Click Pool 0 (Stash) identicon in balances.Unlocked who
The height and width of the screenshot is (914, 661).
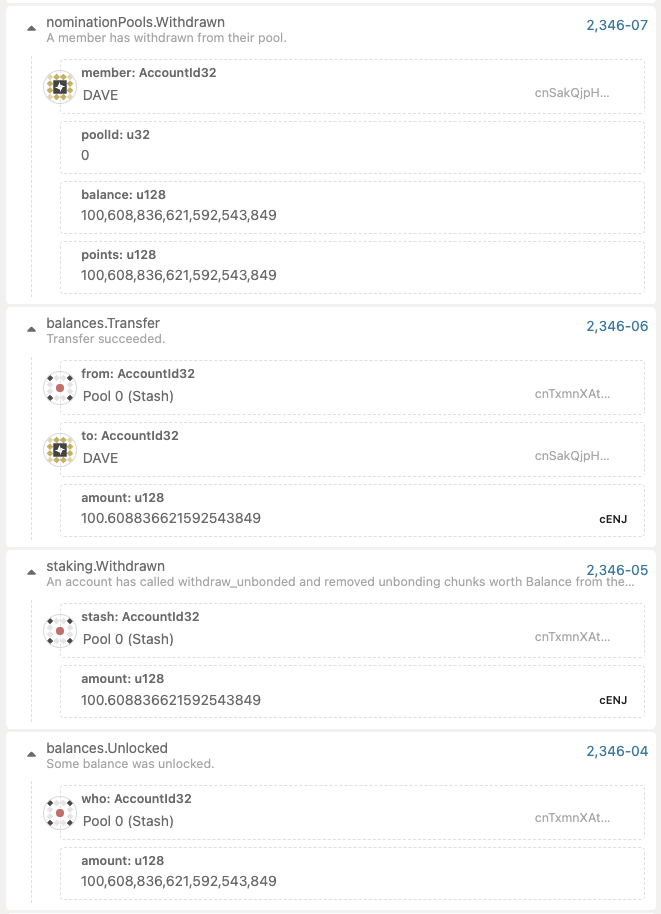60,813
